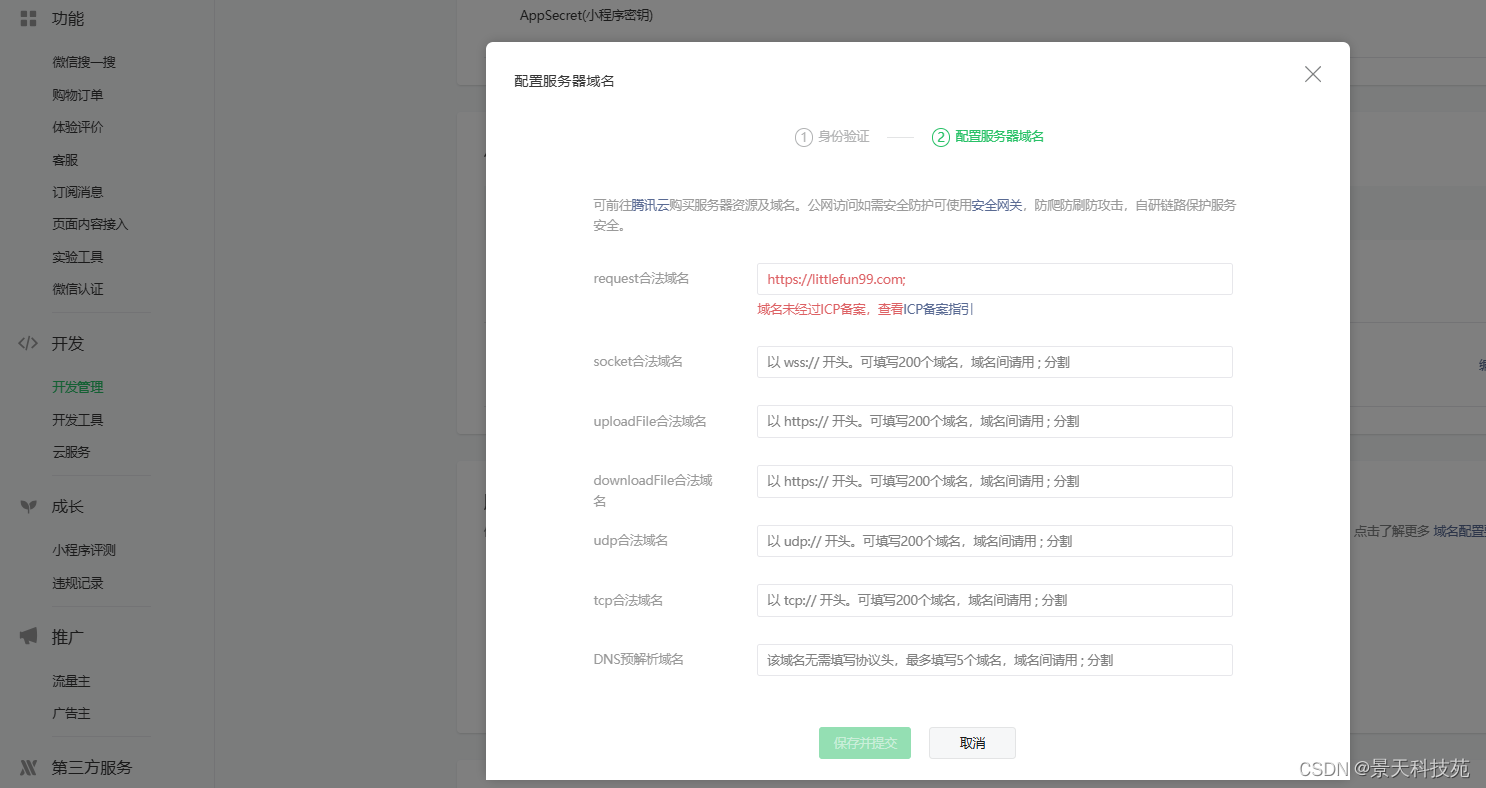Viewport: 1486px width, 788px height.
Task: Click the 配置服务器域名 step 2 indicator
Action: coord(988,137)
